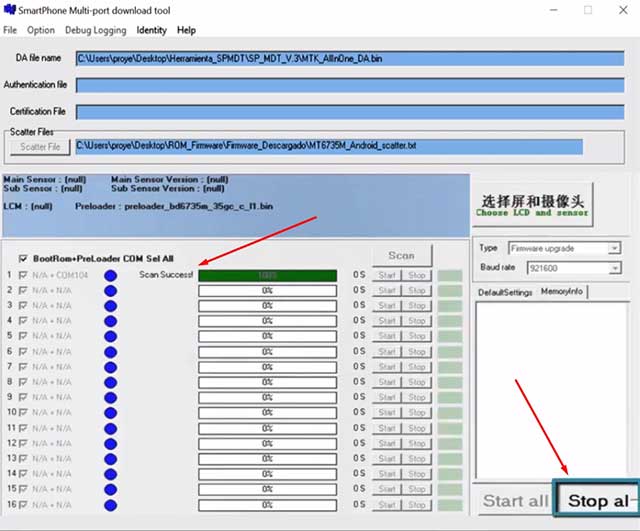Click Stop button for port 7
The image size is (640, 531).
pyautogui.click(x=417, y=367)
